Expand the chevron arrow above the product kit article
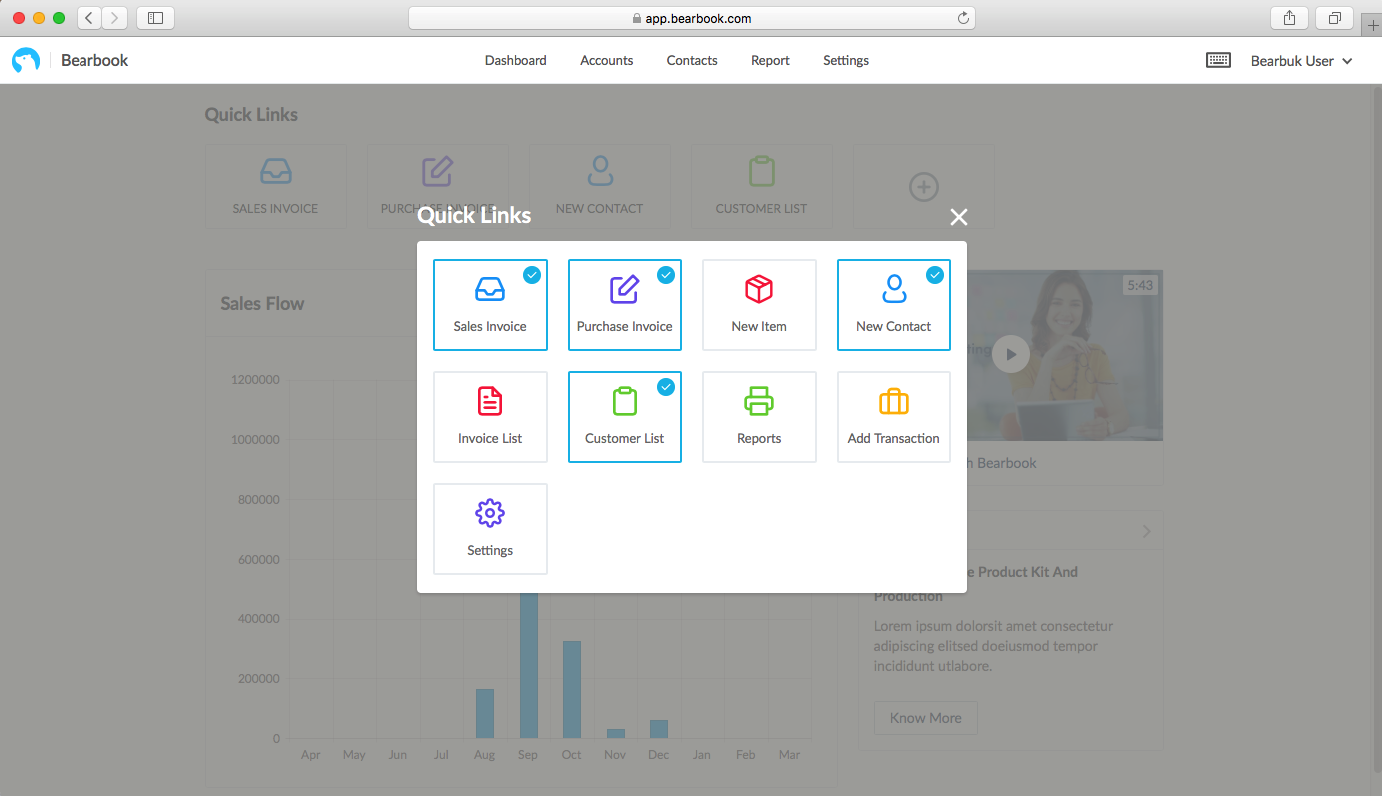Viewport: 1382px width, 796px height. 1147,531
